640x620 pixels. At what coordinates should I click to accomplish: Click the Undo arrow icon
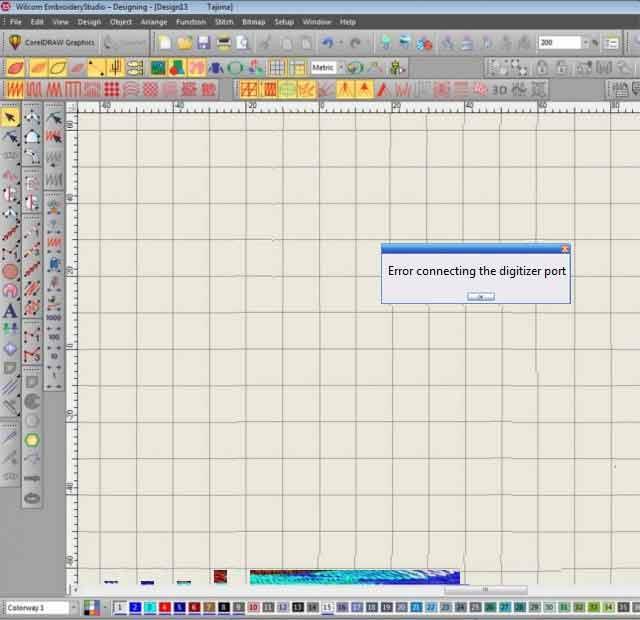click(328, 43)
